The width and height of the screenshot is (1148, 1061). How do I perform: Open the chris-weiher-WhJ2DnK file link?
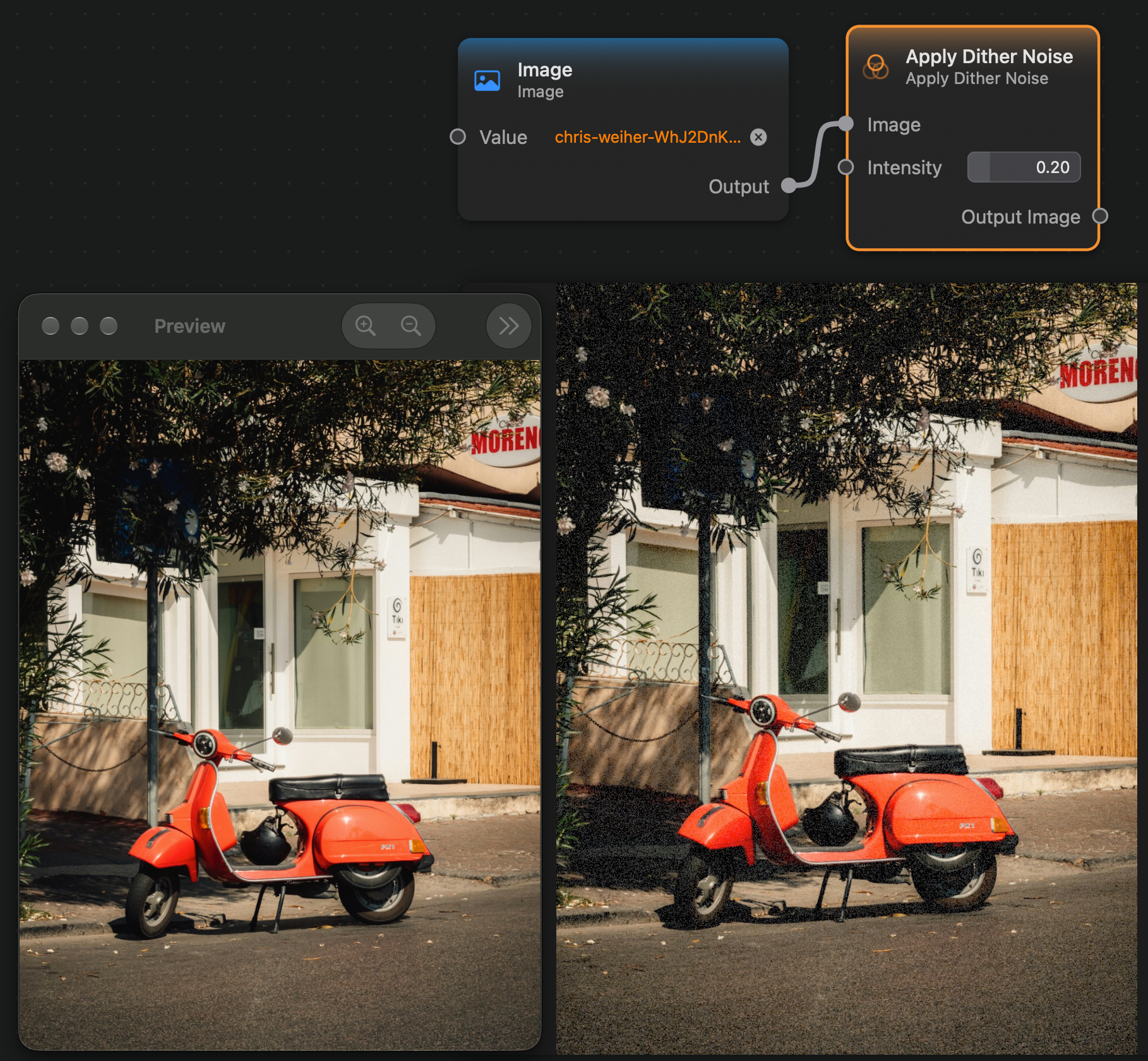[x=647, y=137]
